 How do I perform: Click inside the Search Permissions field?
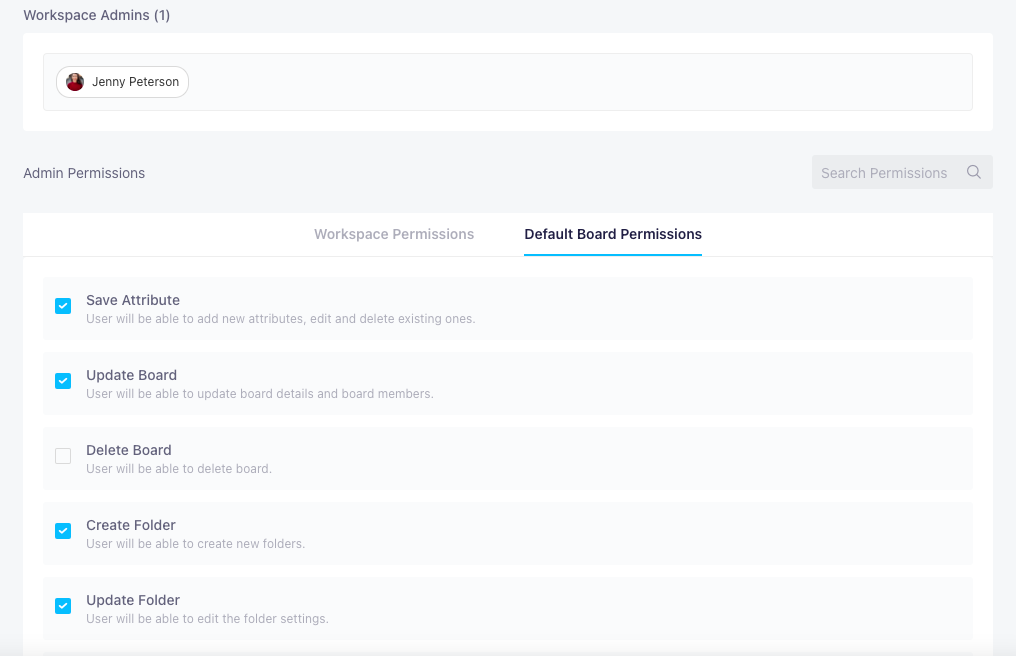pos(885,172)
